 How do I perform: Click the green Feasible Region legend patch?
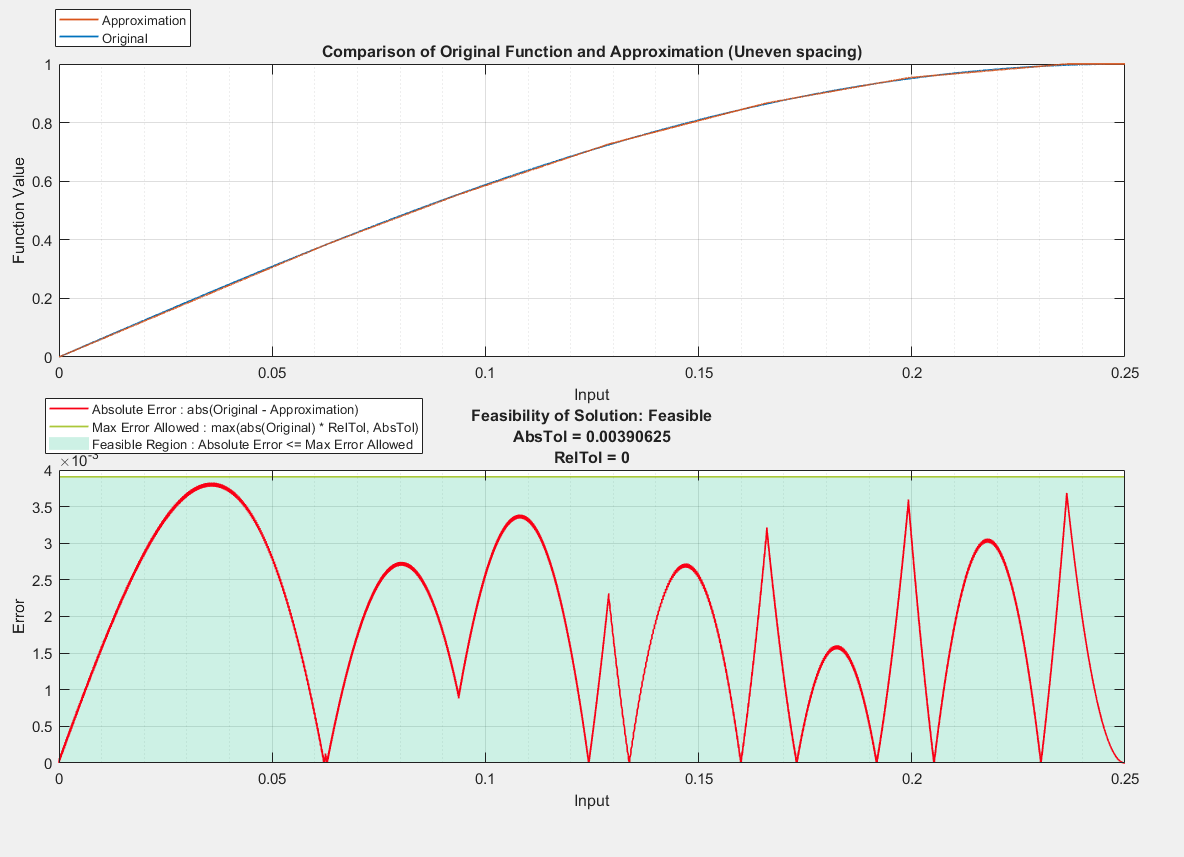69,444
